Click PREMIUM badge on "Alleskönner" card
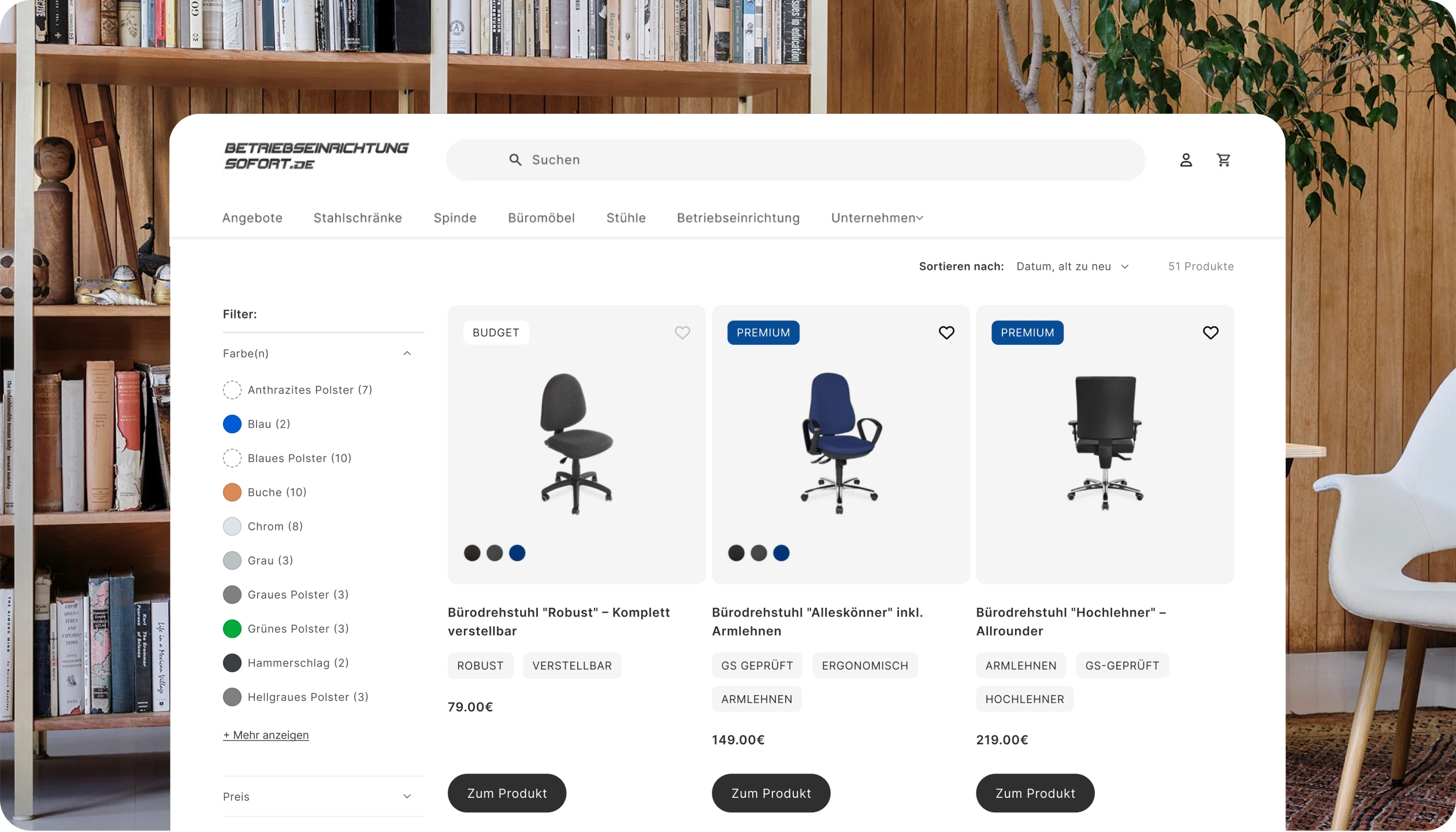This screenshot has width=1456, height=832. click(763, 333)
